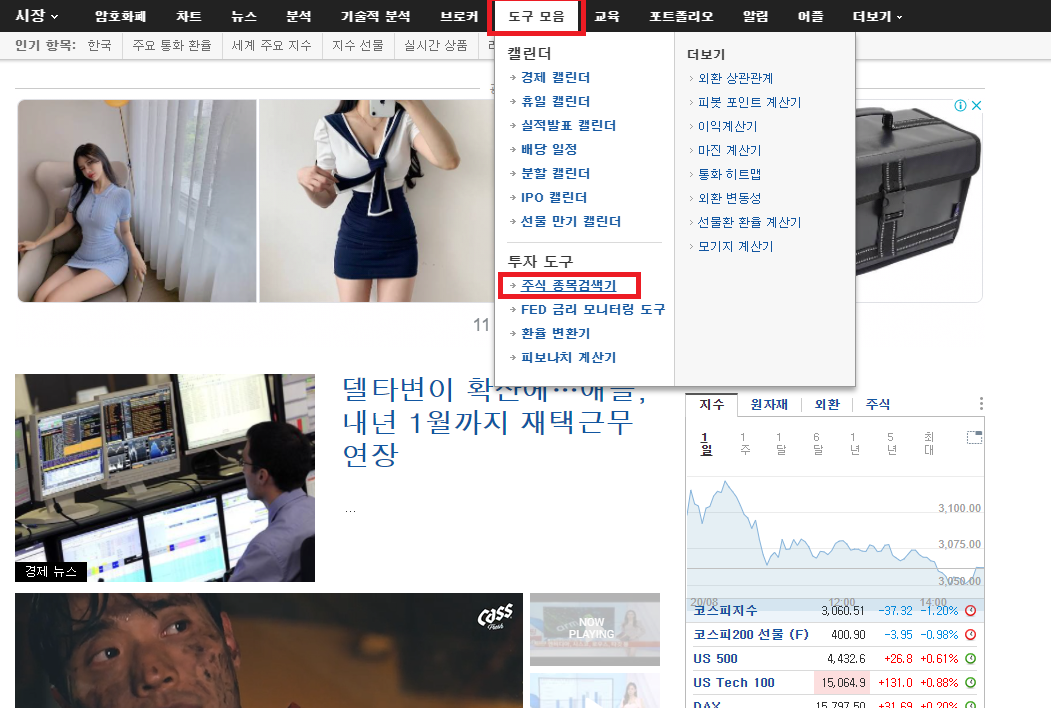Open 피보나치 계산기
Screen dimensions: 1051x708
(568, 358)
